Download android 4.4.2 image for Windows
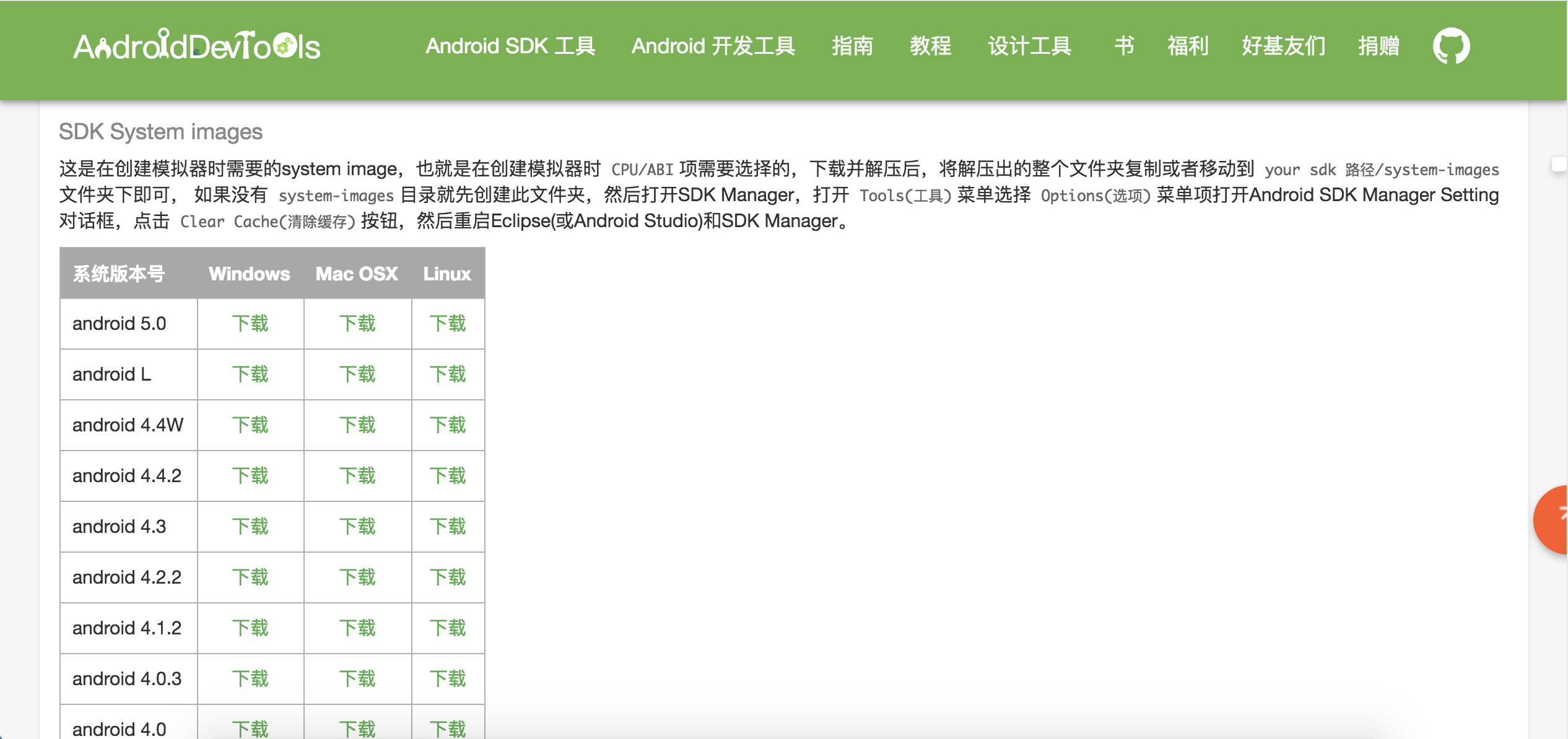 click(x=250, y=475)
